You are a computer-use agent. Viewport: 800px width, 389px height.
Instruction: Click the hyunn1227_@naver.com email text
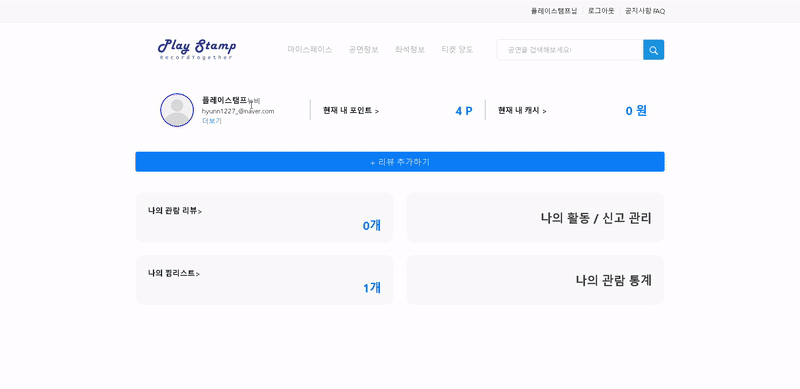tap(238, 111)
